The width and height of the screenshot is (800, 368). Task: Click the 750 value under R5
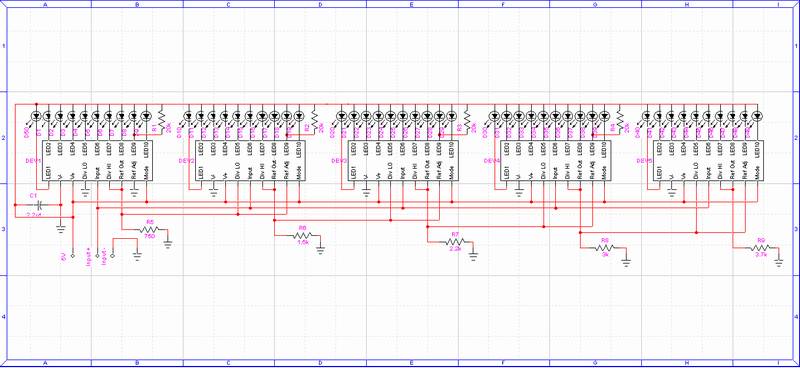[x=150, y=237]
